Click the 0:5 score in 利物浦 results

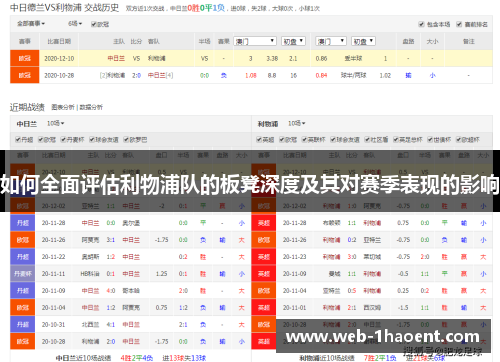pyautogui.click(x=352, y=291)
